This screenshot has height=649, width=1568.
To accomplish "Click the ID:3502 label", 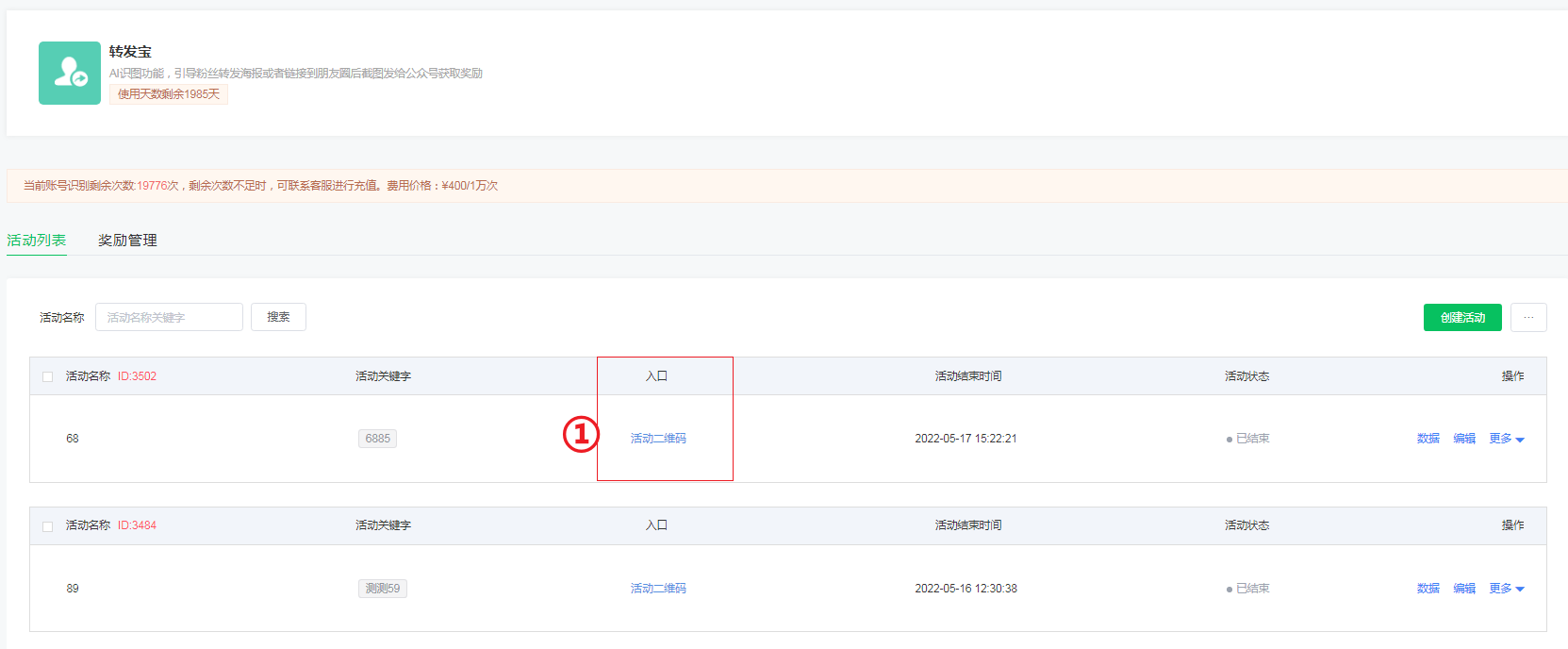I will [x=137, y=376].
